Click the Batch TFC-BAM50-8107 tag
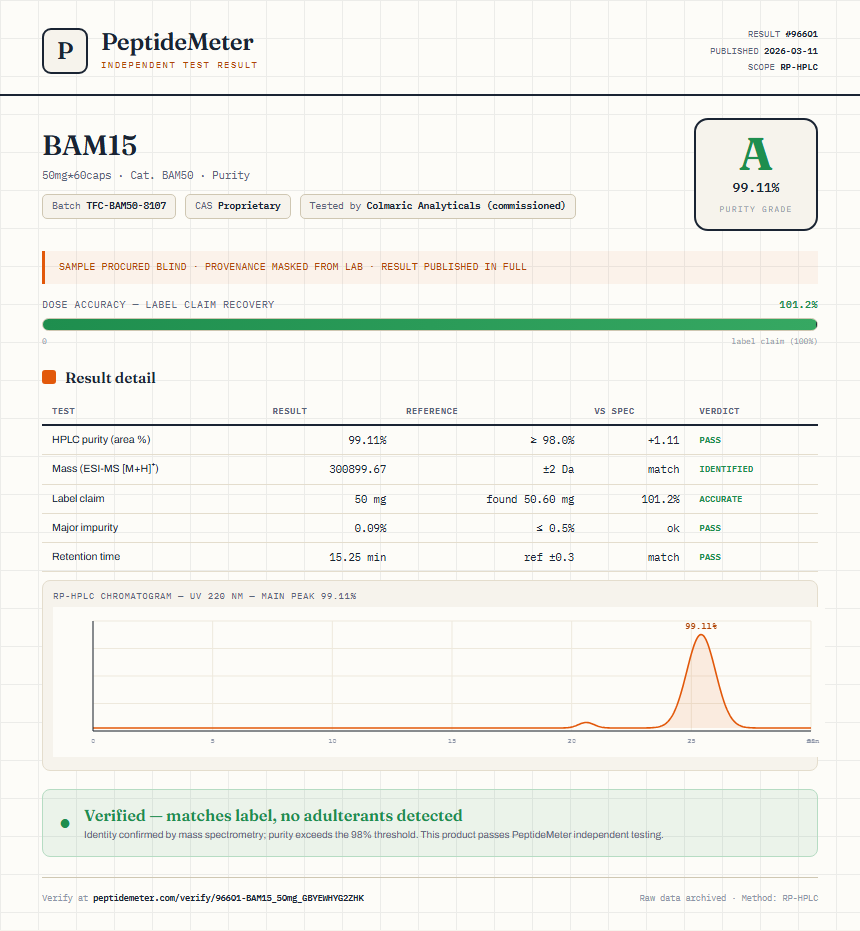 [109, 206]
